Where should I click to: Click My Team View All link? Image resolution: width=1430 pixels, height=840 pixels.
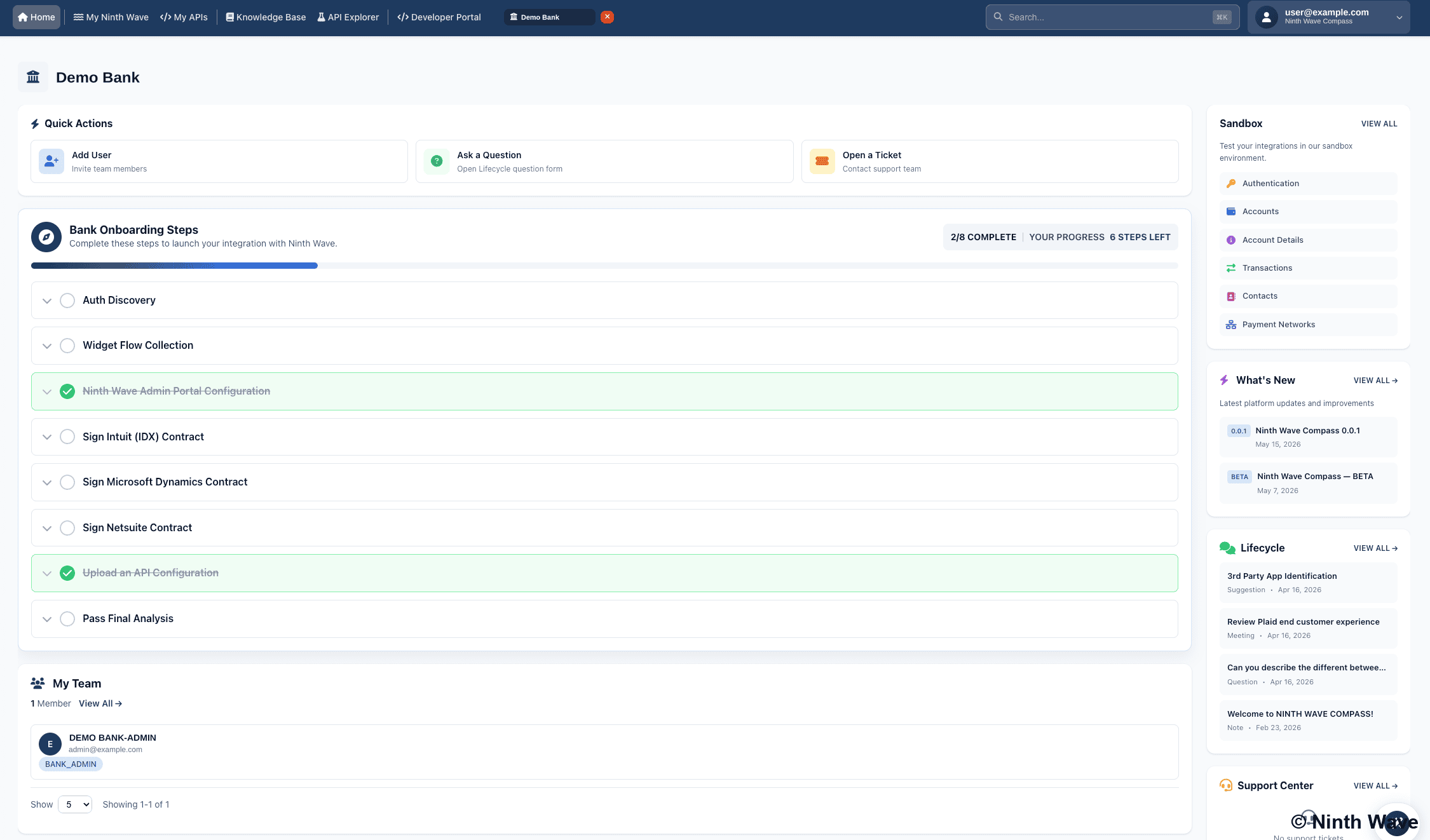click(x=100, y=703)
